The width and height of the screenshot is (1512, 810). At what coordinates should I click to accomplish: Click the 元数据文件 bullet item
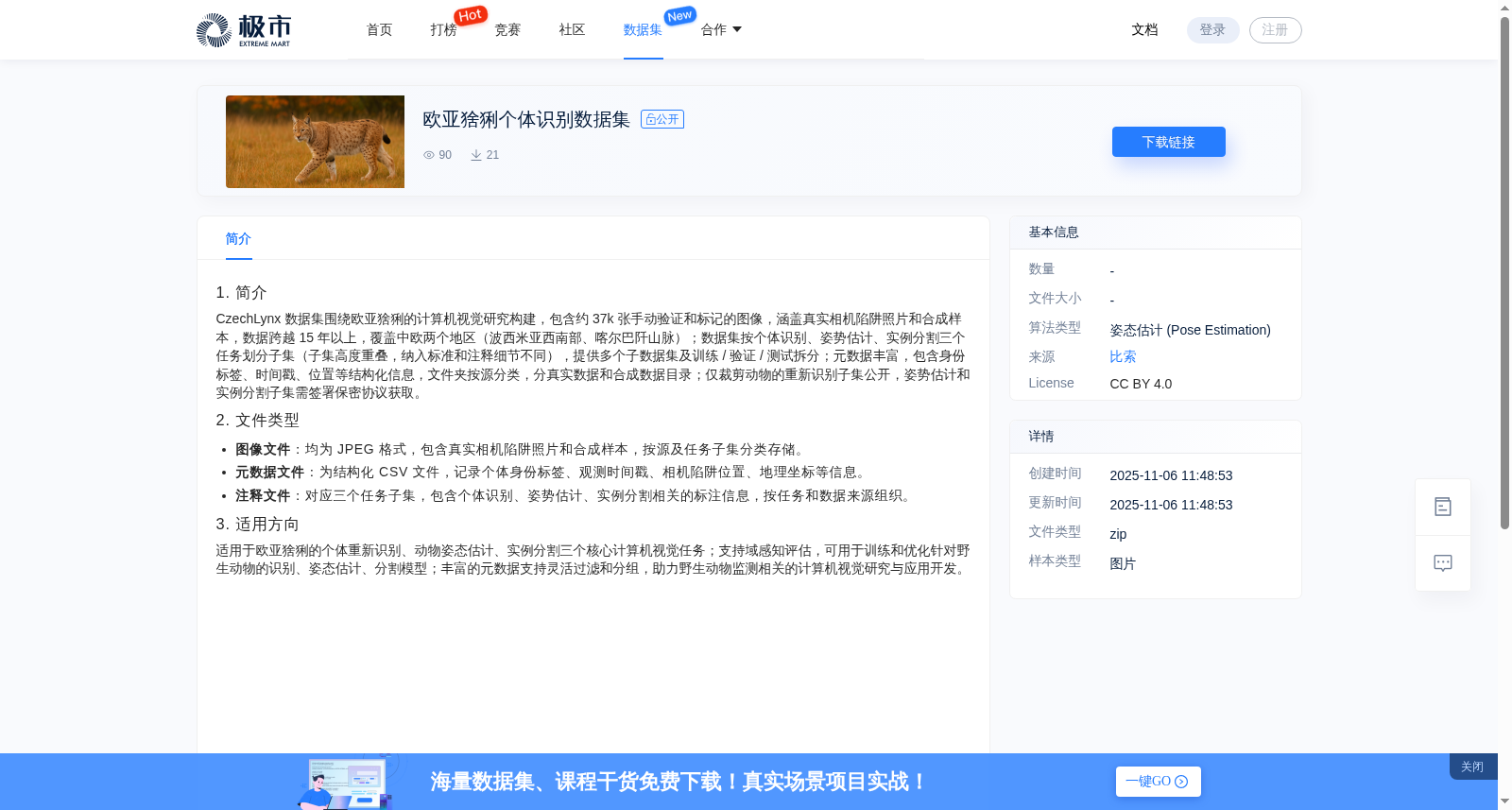(551, 473)
